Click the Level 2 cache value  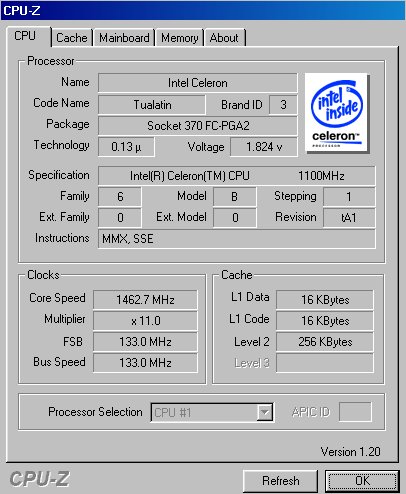[325, 342]
